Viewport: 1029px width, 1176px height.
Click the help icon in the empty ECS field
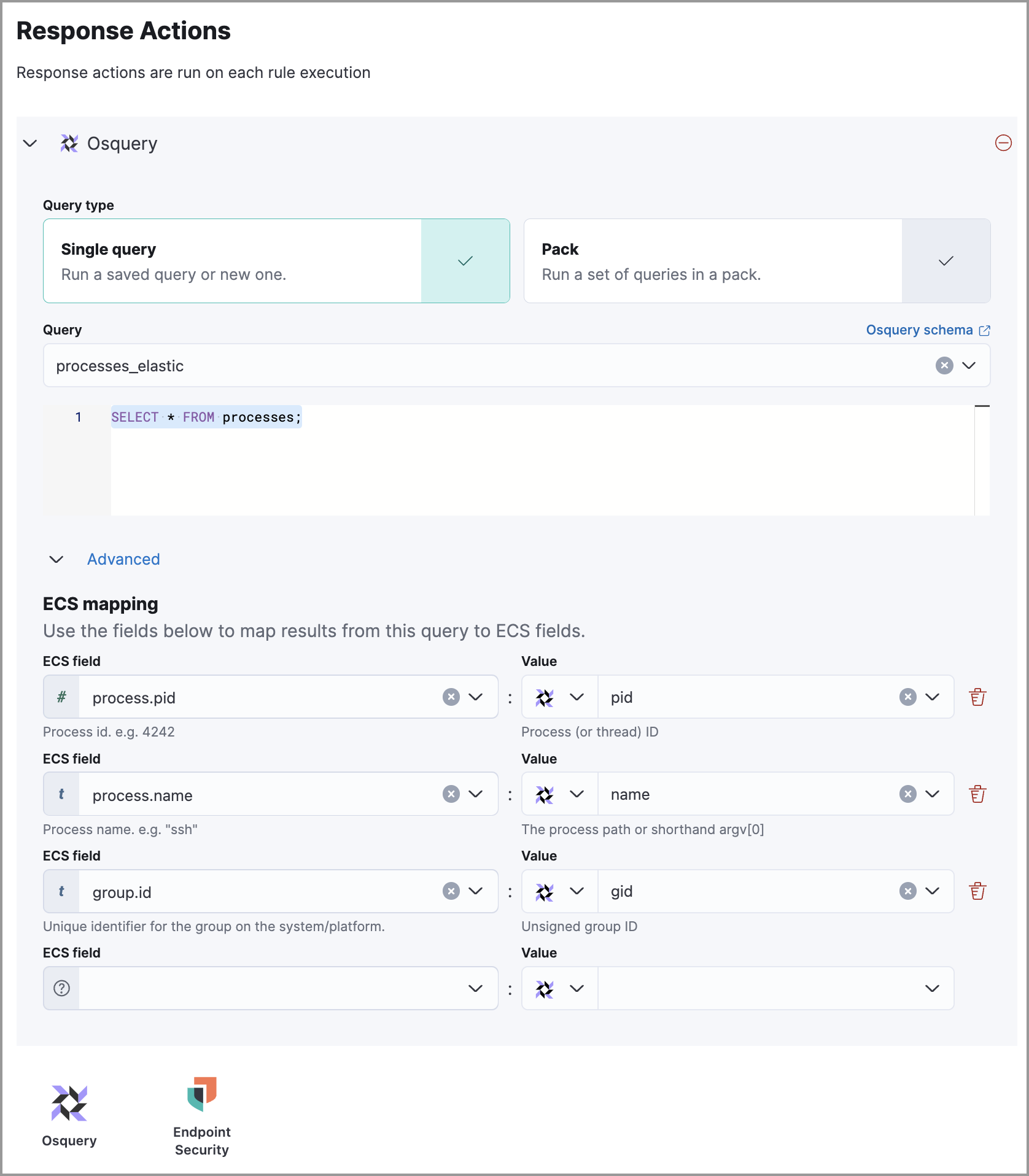click(x=61, y=988)
